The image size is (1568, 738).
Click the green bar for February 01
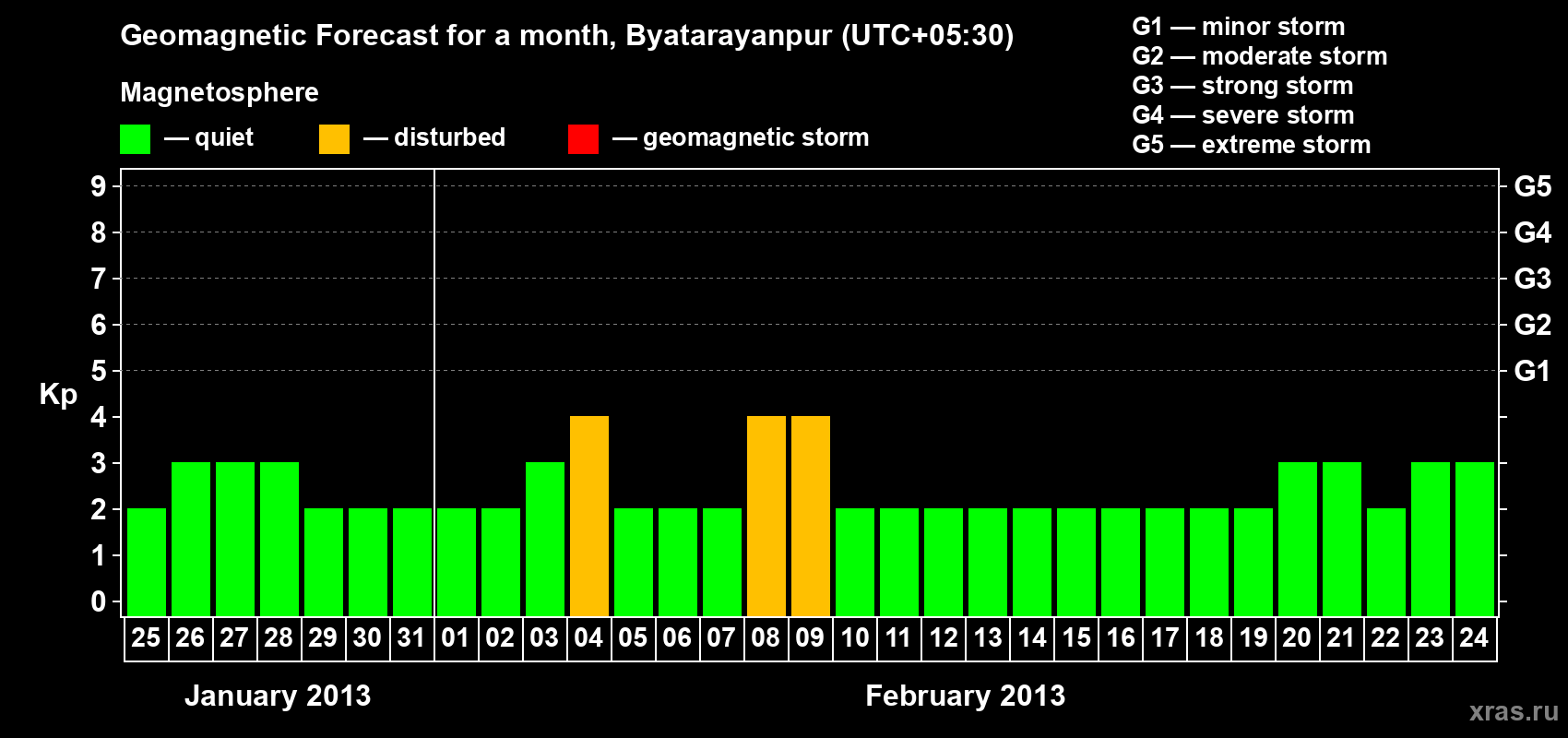pyautogui.click(x=457, y=563)
